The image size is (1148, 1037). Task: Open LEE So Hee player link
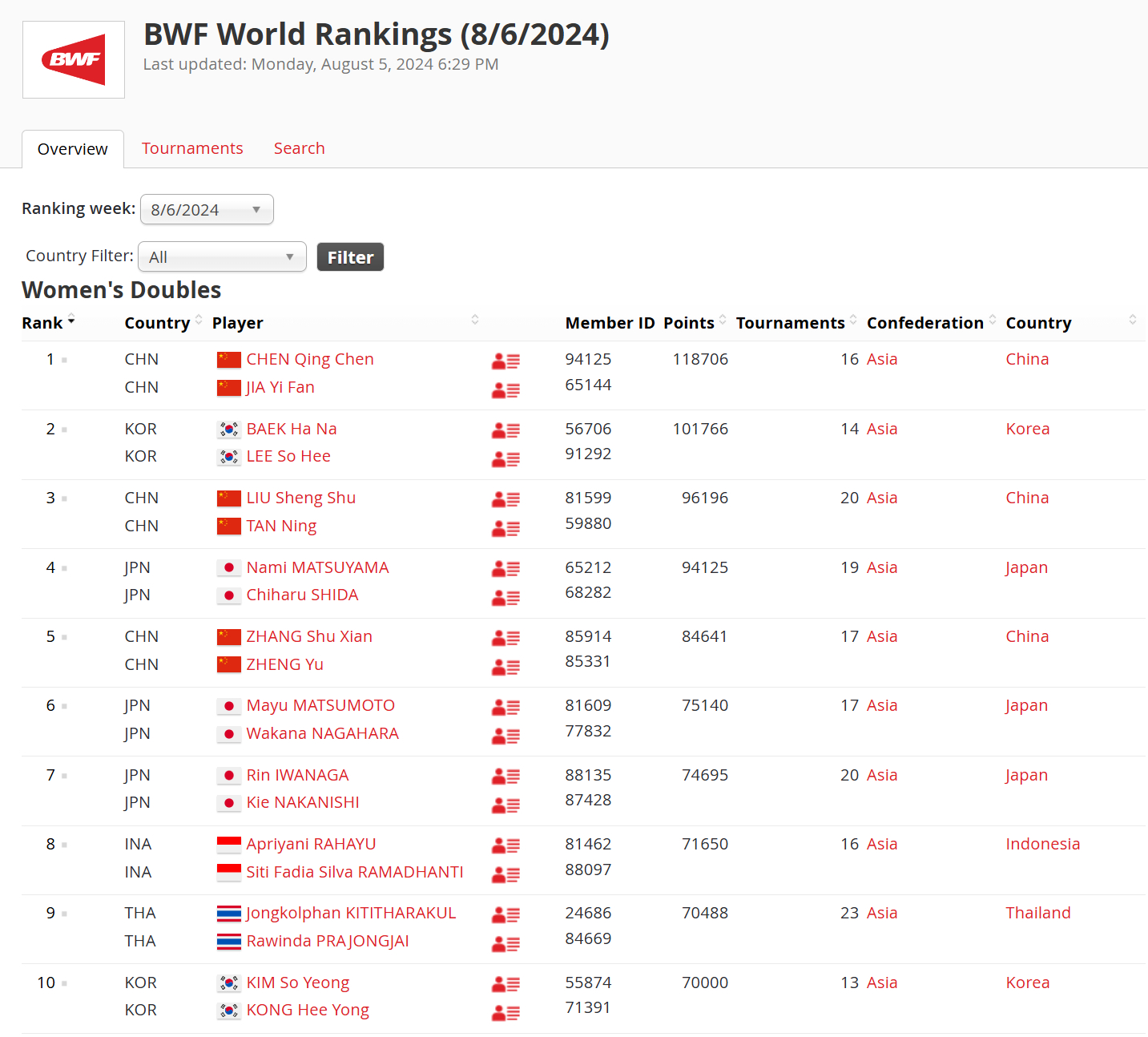point(288,456)
